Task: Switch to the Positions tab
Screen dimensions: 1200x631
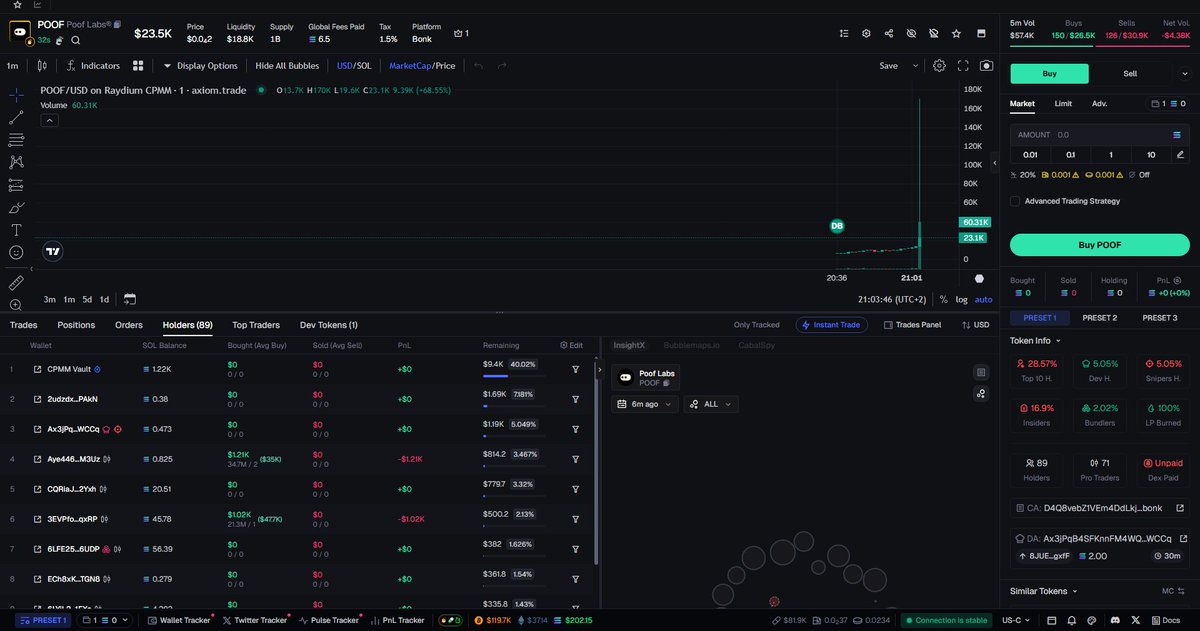Action: [76, 325]
